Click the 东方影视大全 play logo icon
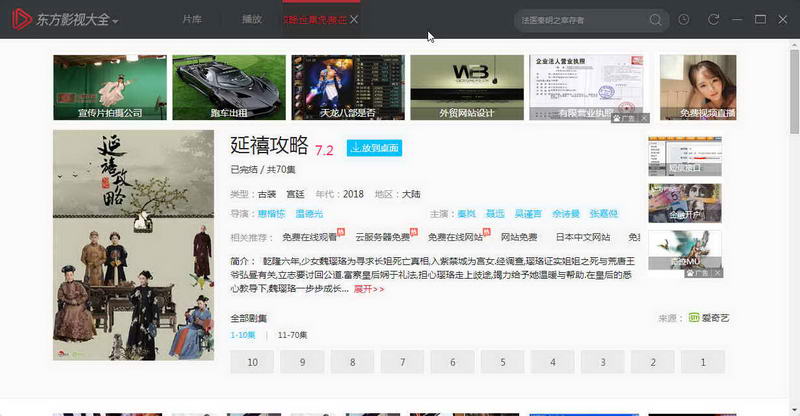Screen dimensions: 800x416 tap(21, 19)
